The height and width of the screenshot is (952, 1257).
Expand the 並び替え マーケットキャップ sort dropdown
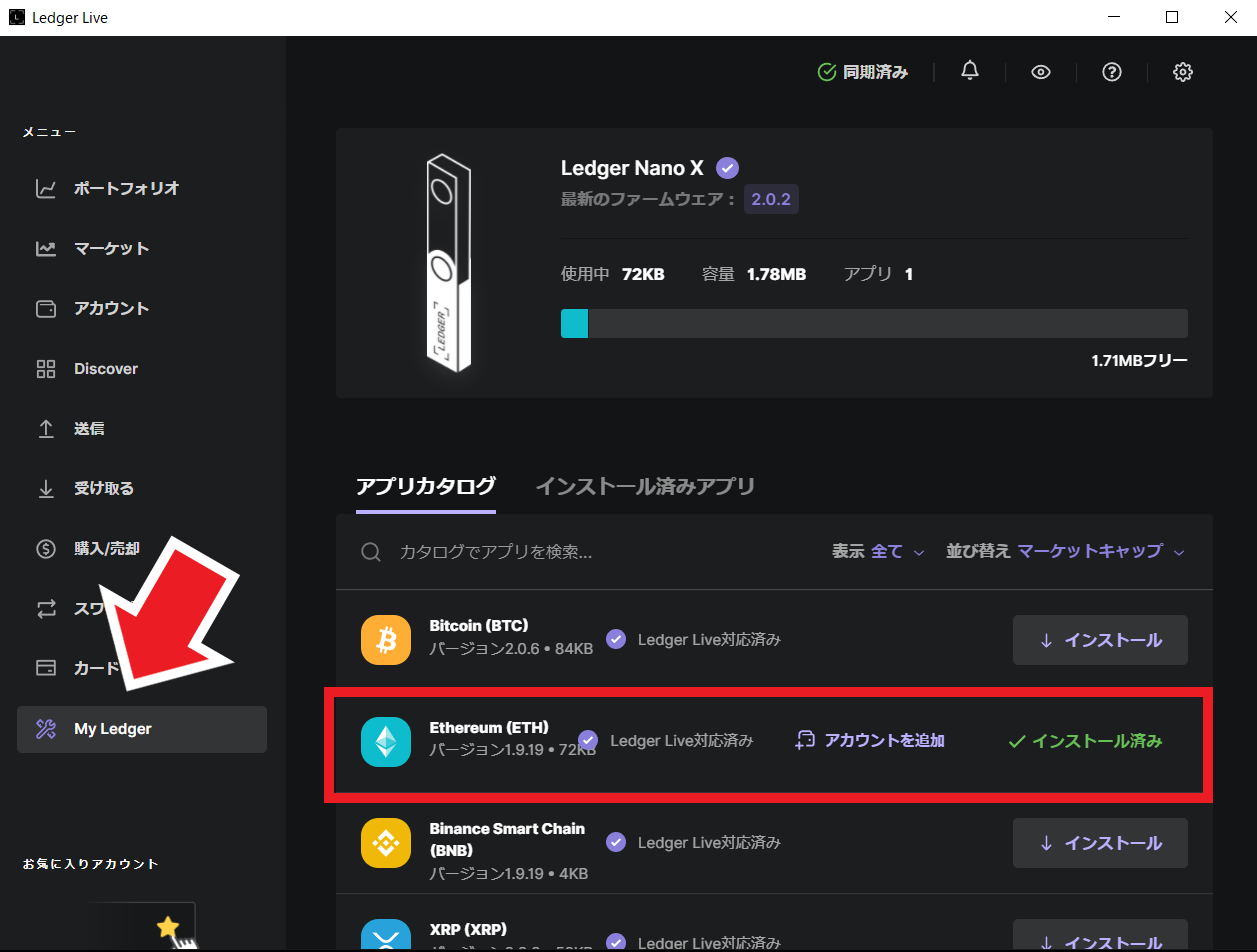[1065, 551]
